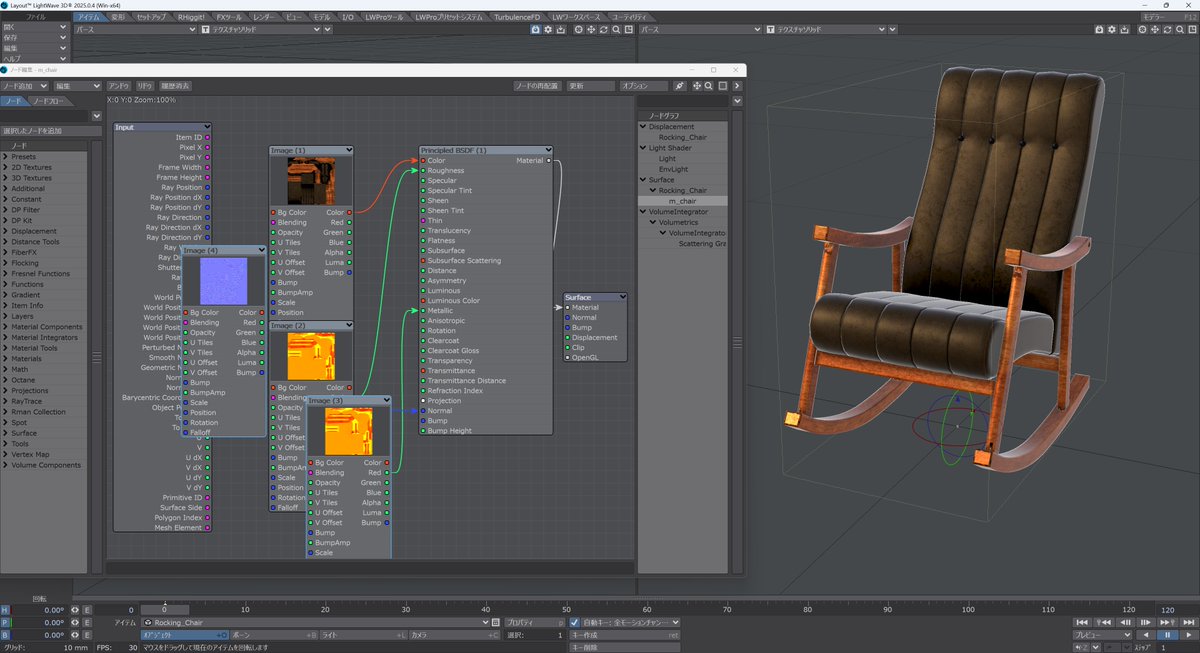The image size is (1200, 653).
Task: Expand the Materials category in the node list
Action: (x=6, y=358)
